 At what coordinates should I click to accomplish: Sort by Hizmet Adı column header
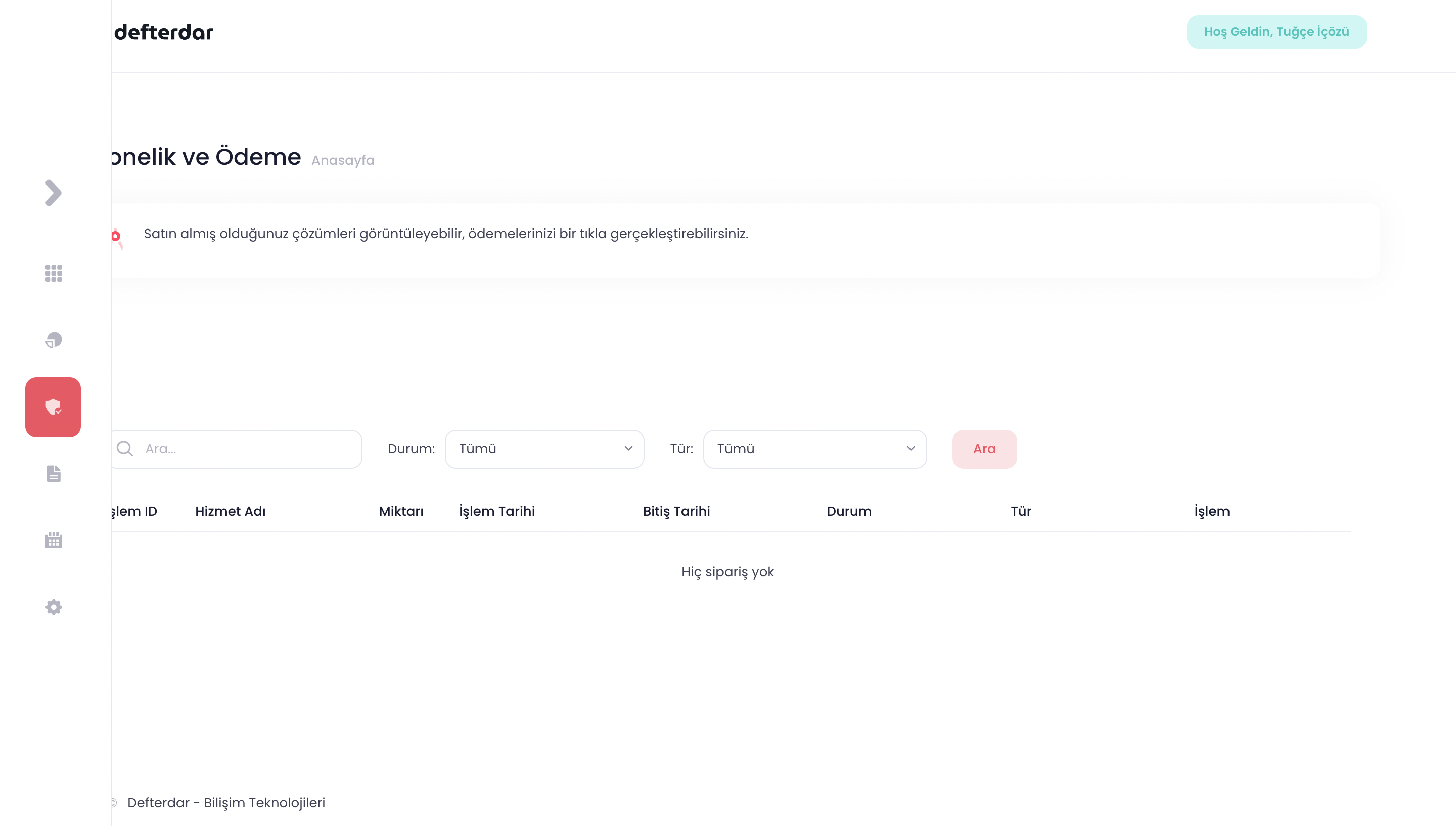coord(231,511)
